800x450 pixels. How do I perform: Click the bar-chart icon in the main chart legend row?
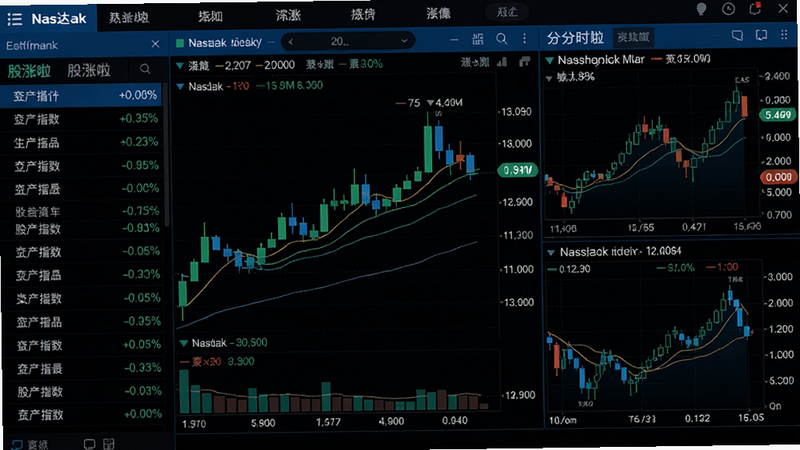503,62
